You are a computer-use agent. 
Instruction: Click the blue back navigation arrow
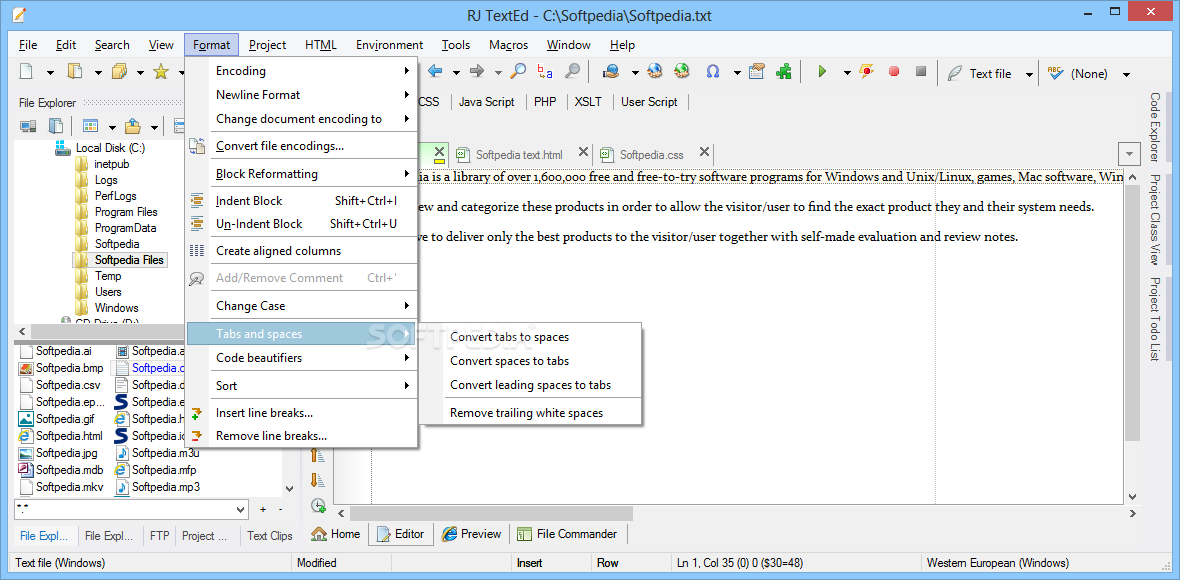click(435, 71)
